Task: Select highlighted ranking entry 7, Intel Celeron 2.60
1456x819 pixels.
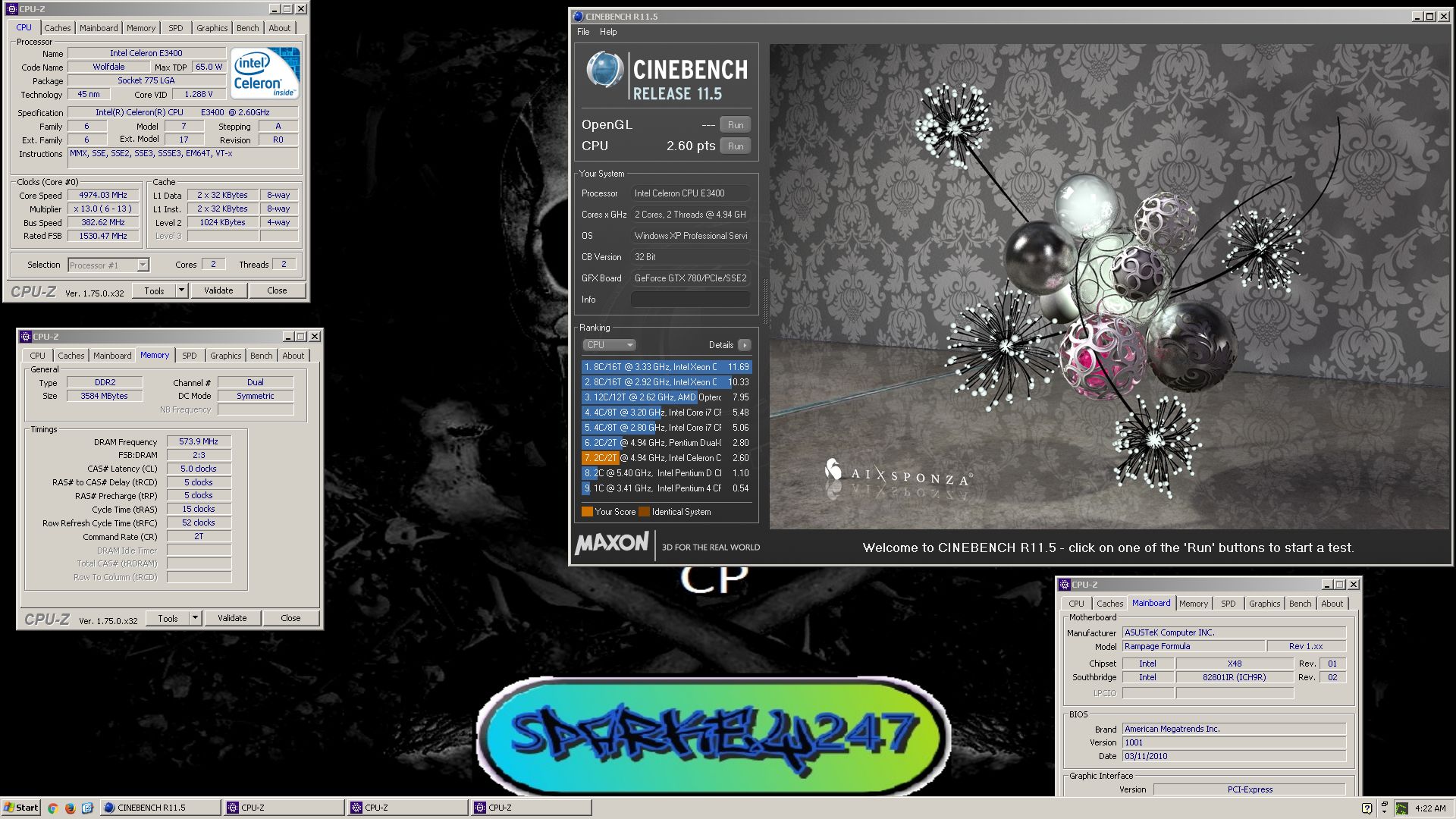Action: (666, 458)
